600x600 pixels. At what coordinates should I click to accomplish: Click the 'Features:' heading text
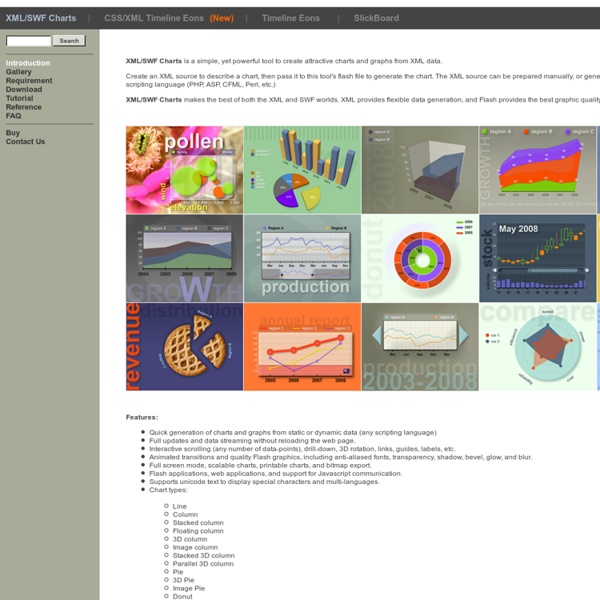coord(142,417)
